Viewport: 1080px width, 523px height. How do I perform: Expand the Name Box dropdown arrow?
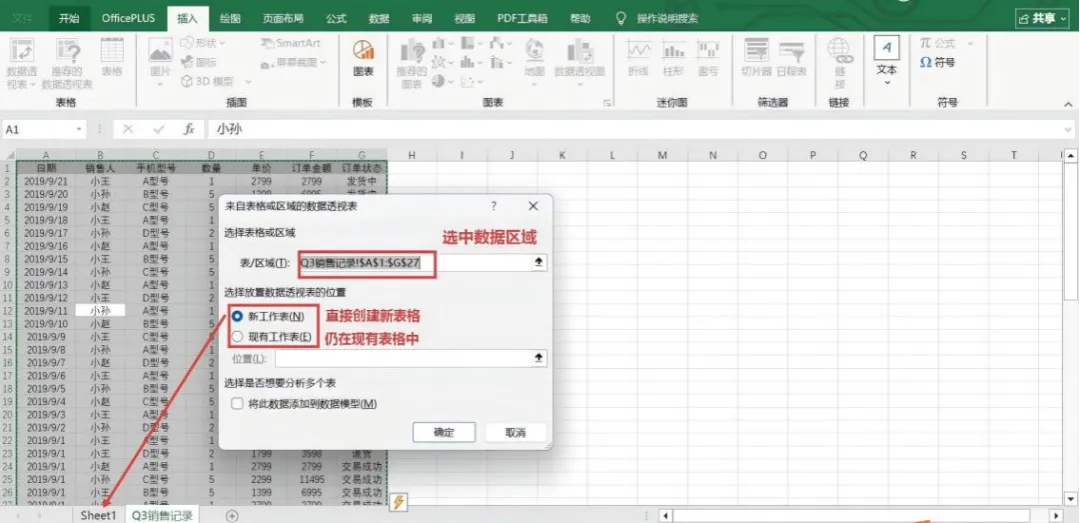(x=80, y=129)
